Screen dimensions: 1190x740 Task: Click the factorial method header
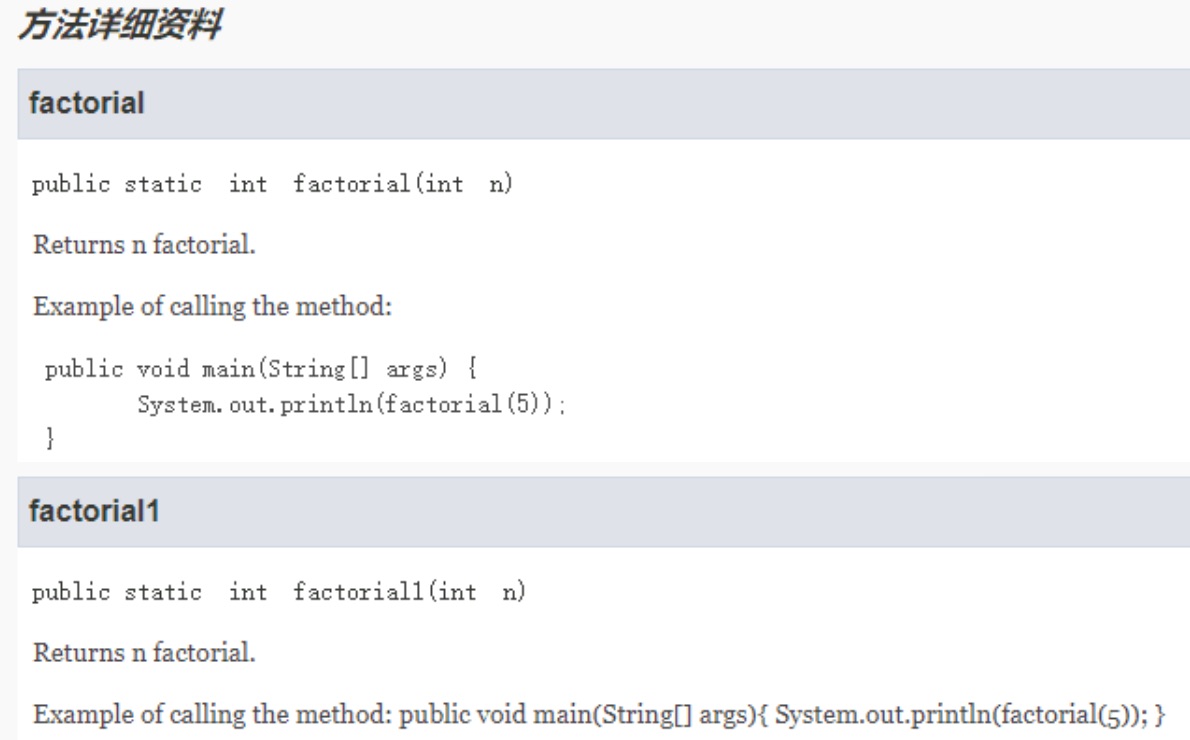click(603, 104)
